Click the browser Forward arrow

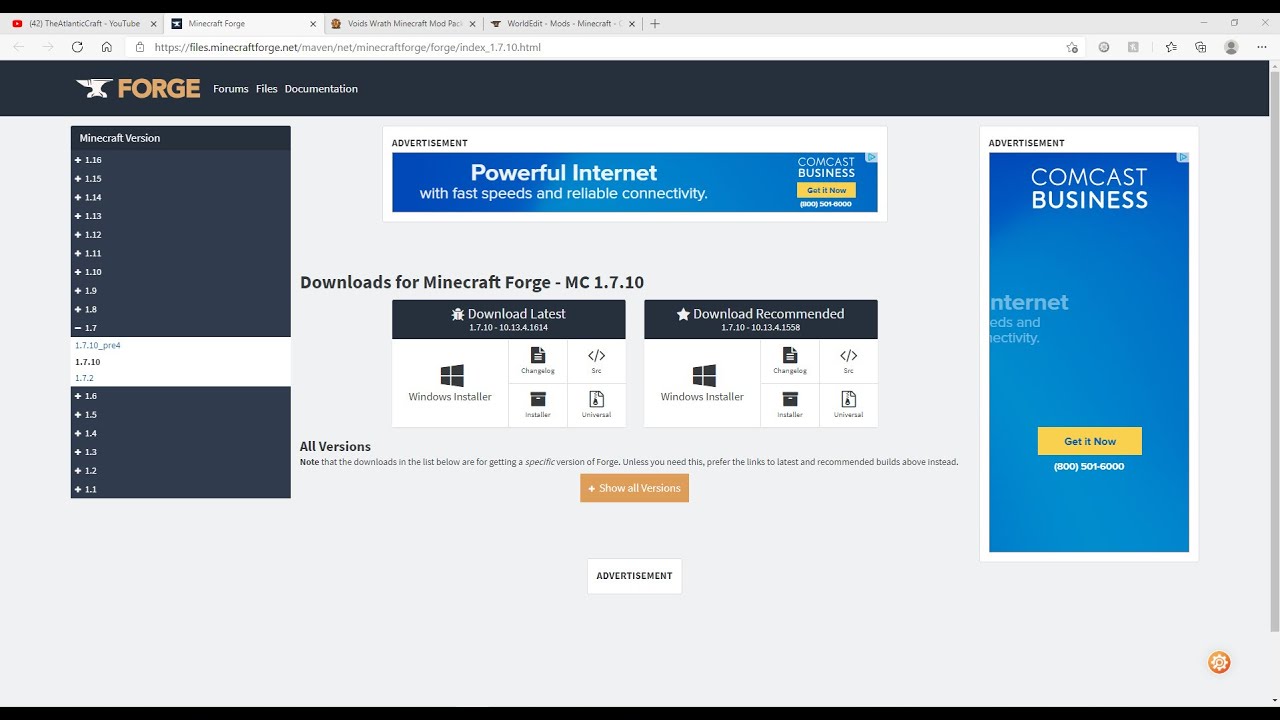tap(48, 47)
